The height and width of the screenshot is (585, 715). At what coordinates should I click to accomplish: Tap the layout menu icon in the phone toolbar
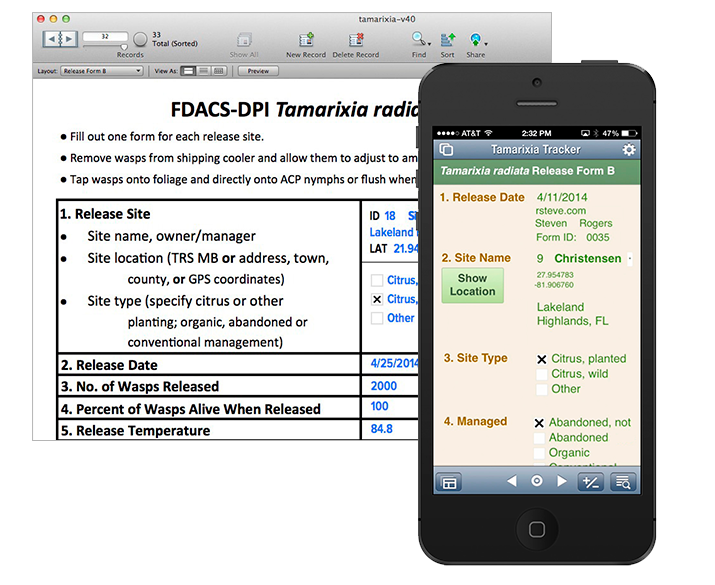(449, 482)
